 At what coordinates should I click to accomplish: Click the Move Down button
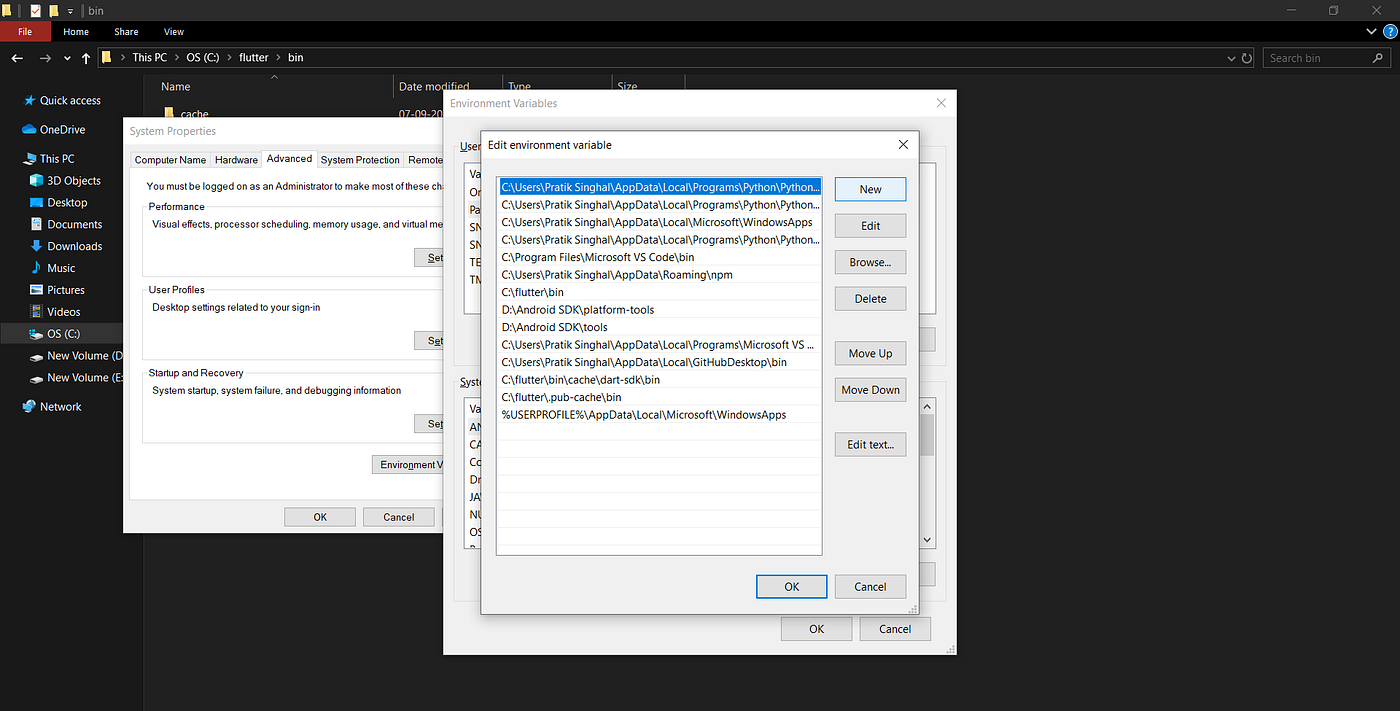pos(870,389)
